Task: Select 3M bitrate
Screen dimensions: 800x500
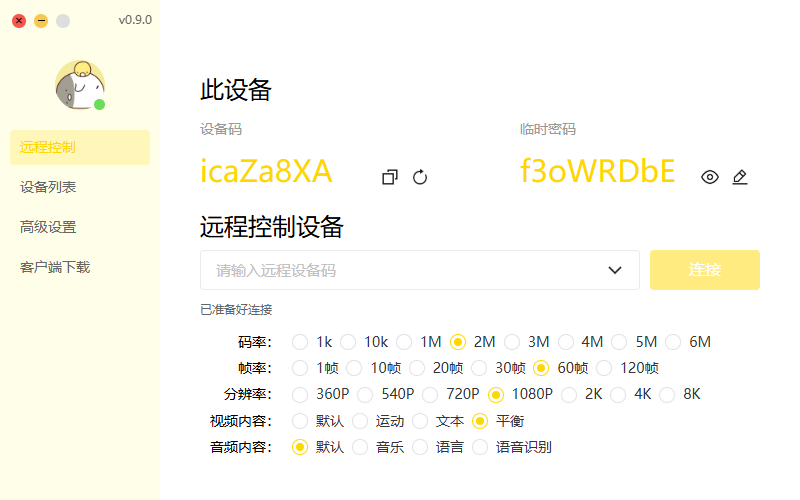Action: [x=512, y=342]
